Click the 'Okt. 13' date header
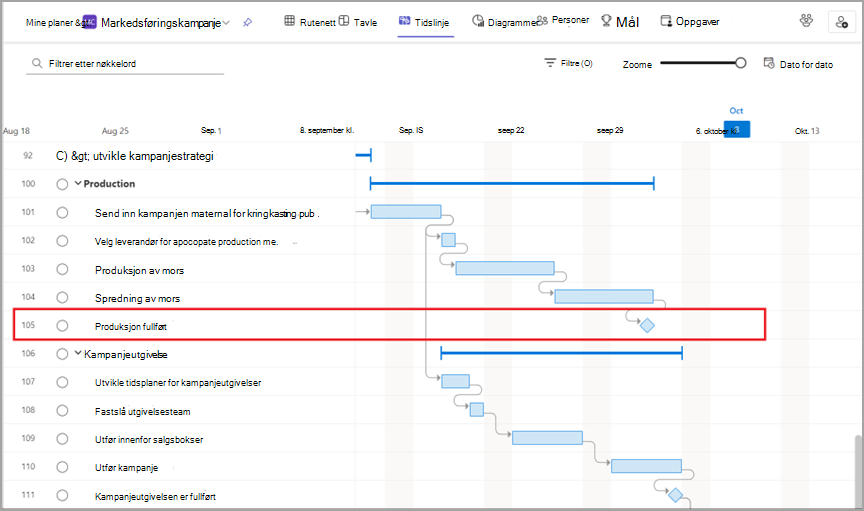Screen dimensions: 864x511 [x=807, y=131]
